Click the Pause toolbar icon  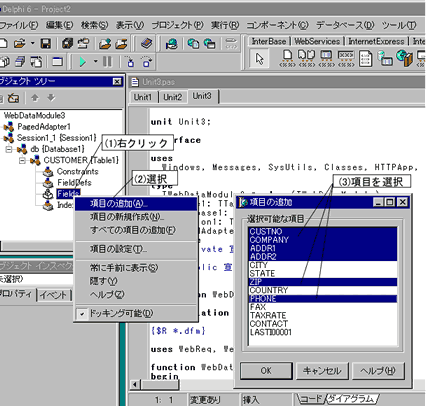[107, 62]
